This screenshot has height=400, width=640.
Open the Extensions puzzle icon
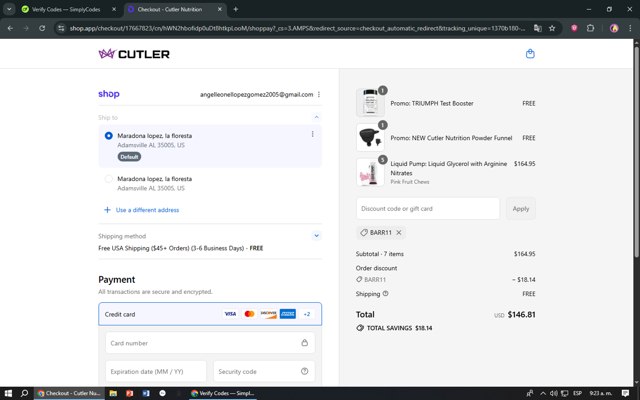click(x=590, y=28)
